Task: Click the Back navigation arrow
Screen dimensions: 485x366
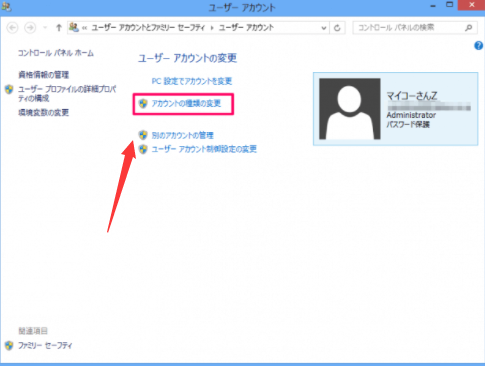Action: (x=12, y=28)
